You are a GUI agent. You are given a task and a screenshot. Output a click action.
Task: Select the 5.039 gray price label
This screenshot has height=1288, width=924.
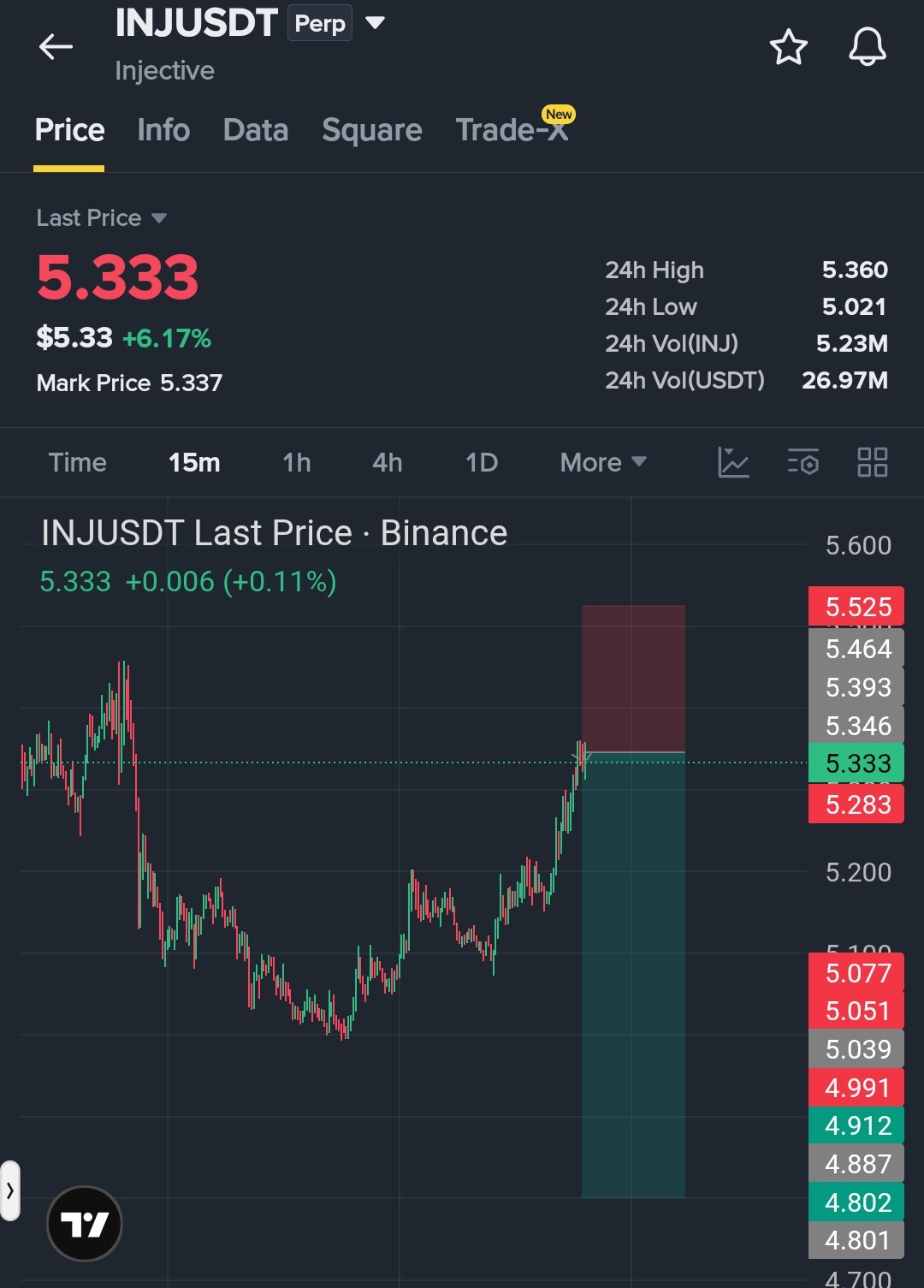tap(856, 1049)
